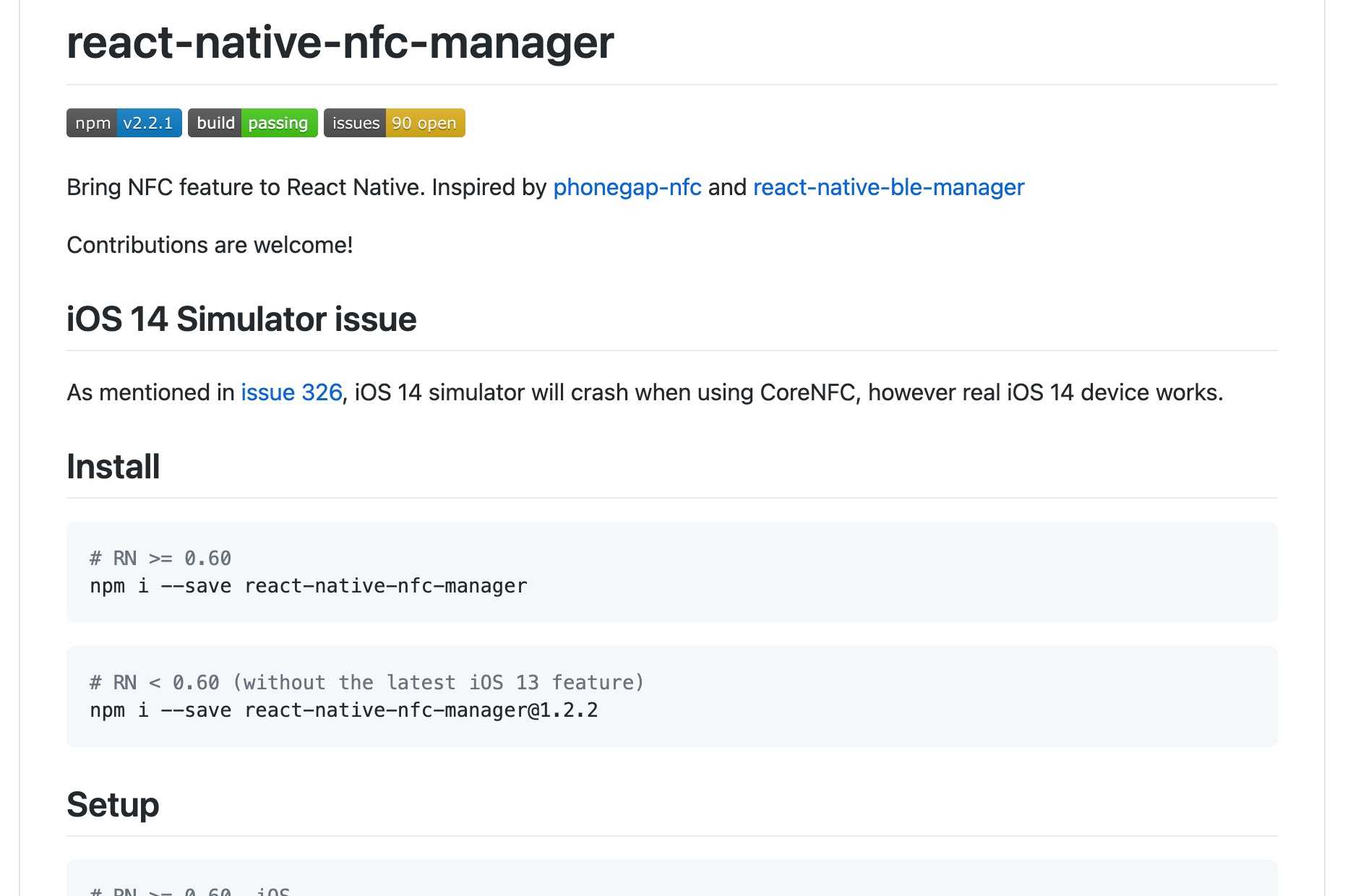Click the iOS 14 Simulator issue heading
The width and height of the screenshot is (1353, 896).
tap(241, 319)
